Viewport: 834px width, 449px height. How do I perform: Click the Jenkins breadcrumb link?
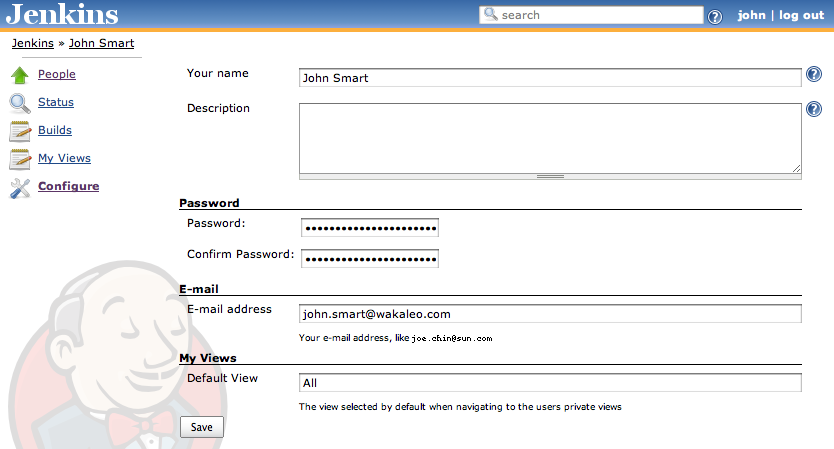[33, 43]
